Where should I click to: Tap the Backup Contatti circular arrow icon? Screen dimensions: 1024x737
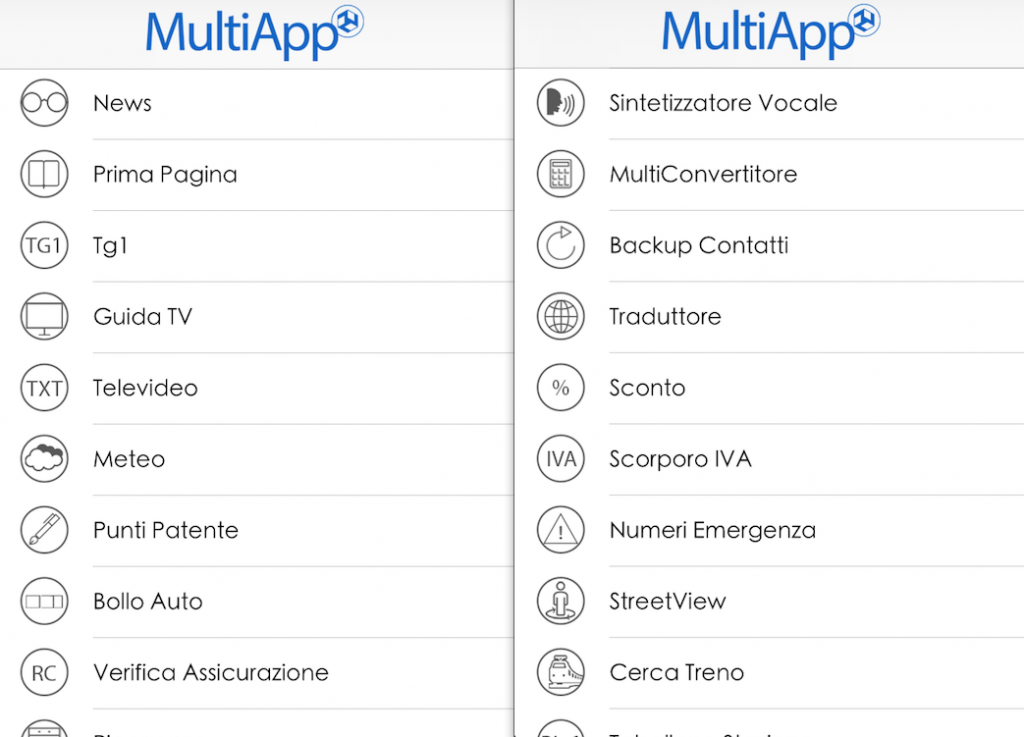pos(560,246)
